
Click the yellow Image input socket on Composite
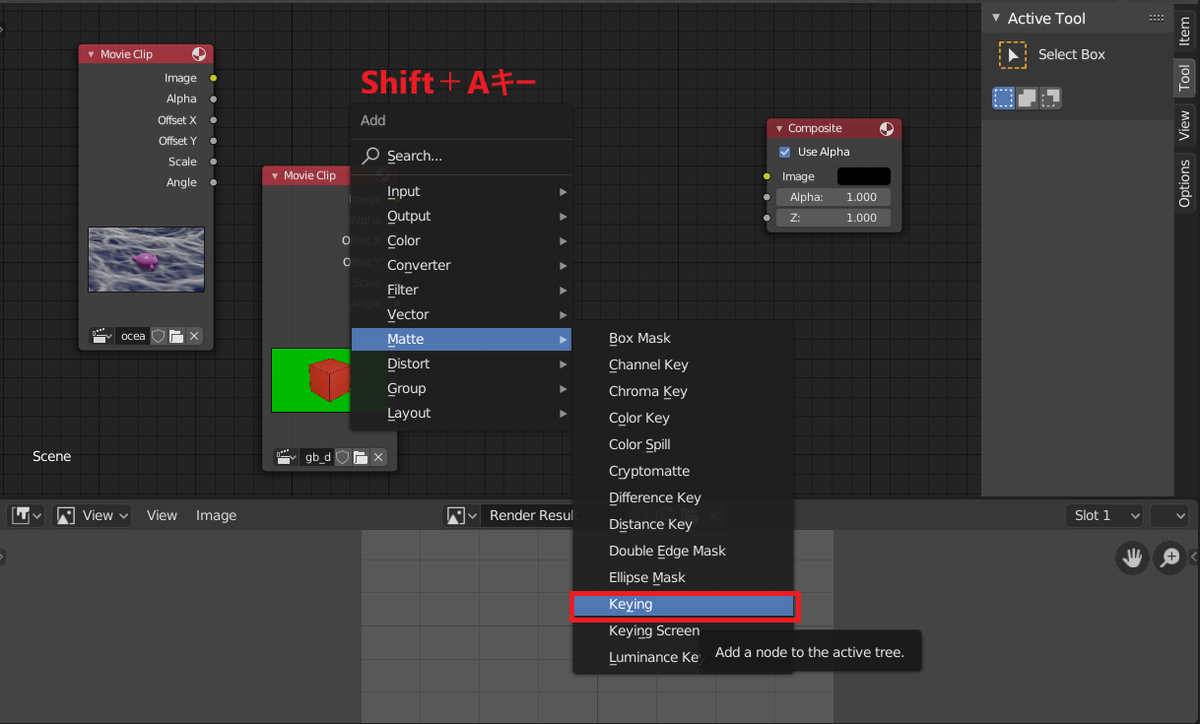(x=767, y=176)
